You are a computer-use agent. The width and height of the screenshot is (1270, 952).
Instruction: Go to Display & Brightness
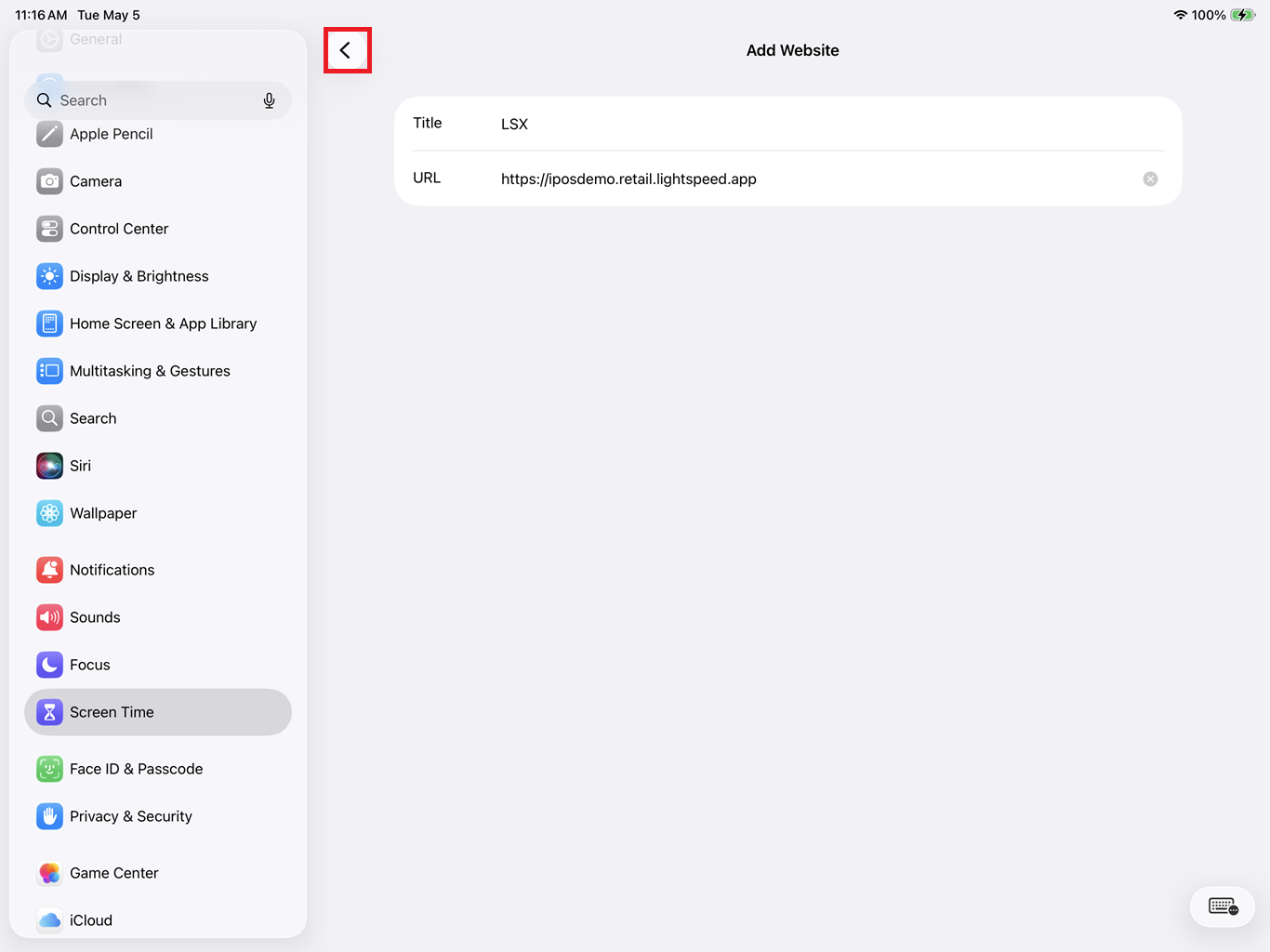pyautogui.click(x=158, y=276)
